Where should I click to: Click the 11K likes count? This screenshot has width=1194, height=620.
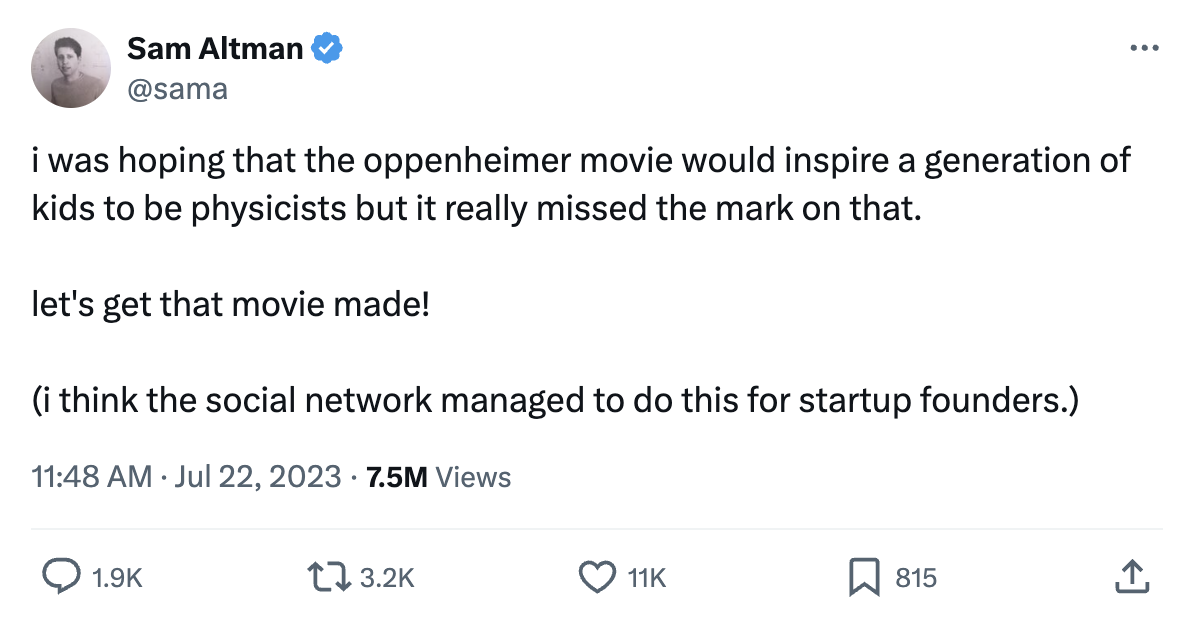click(646, 578)
